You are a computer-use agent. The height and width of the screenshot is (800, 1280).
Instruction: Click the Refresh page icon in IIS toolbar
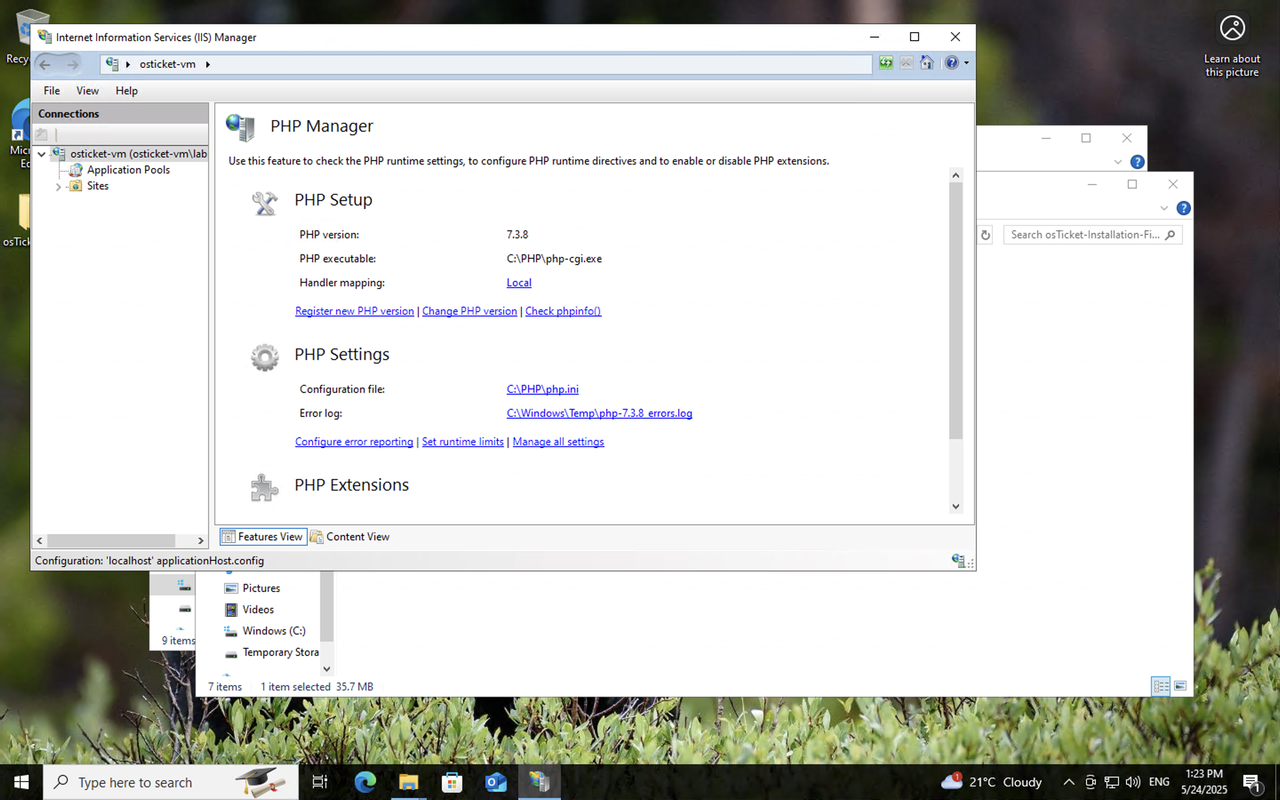pyautogui.click(x=886, y=63)
